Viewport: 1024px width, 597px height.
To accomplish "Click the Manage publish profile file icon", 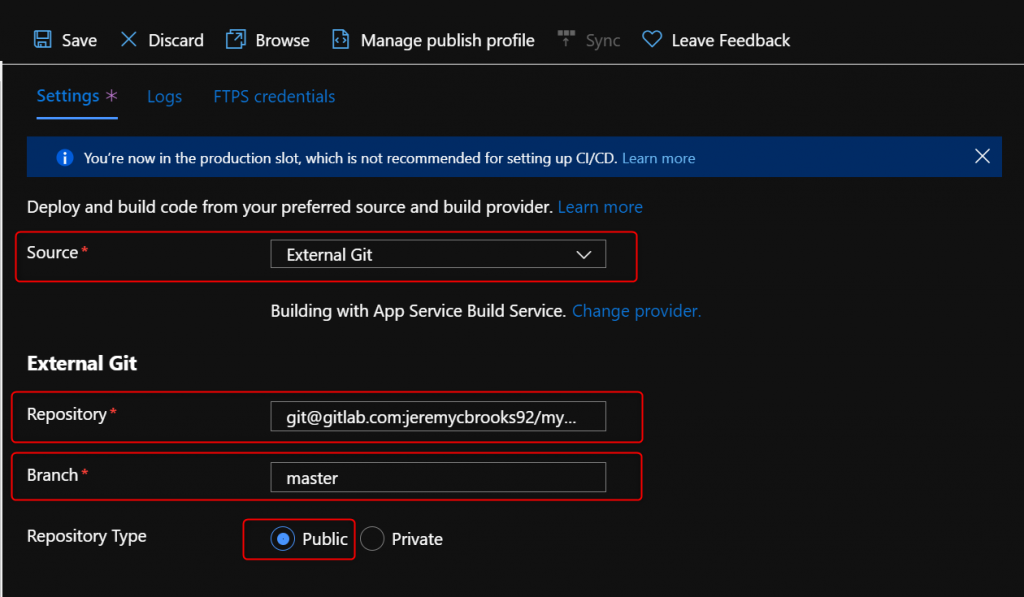I will [340, 39].
